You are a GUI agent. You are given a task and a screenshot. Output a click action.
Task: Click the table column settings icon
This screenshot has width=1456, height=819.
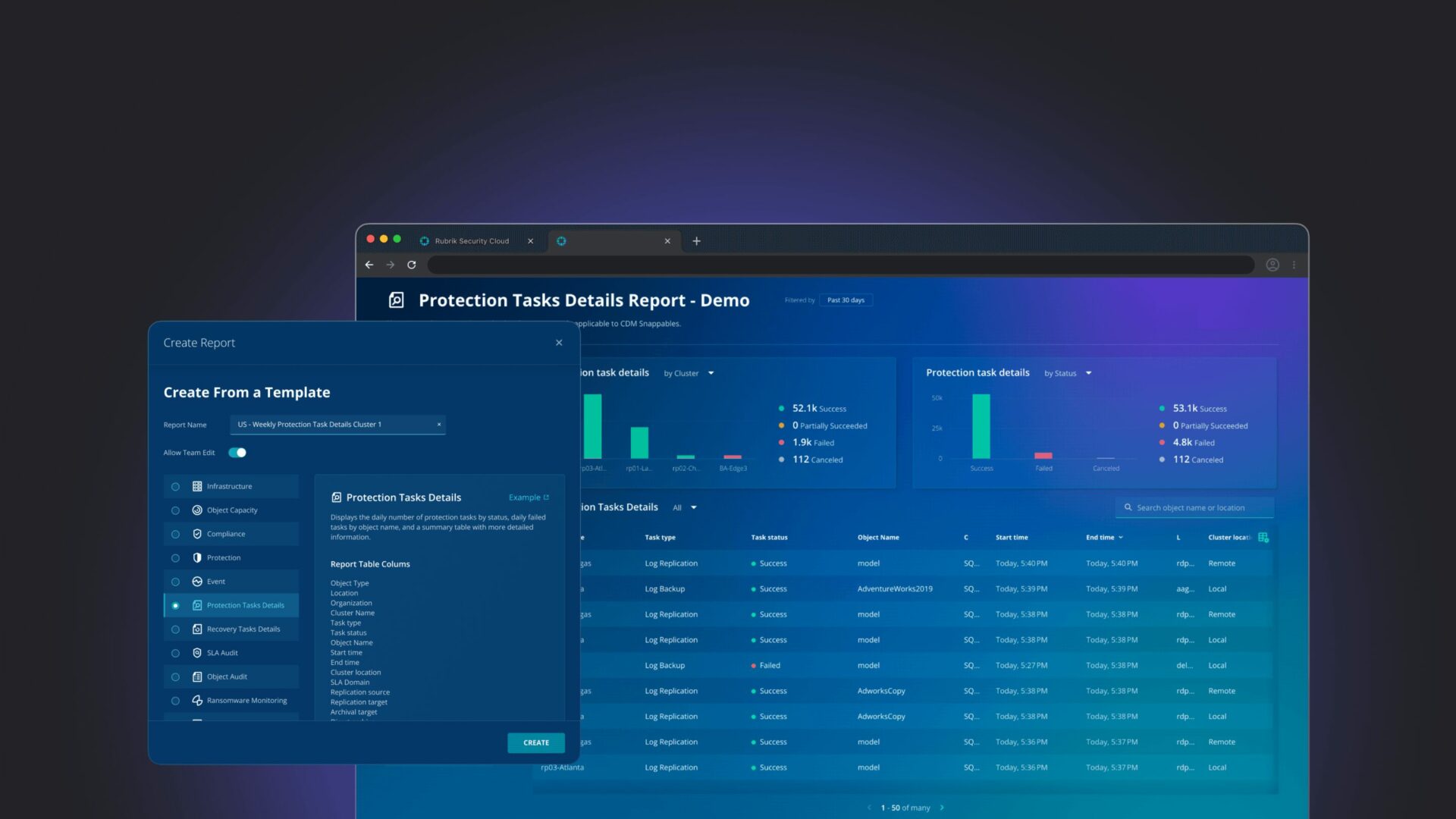click(1263, 537)
